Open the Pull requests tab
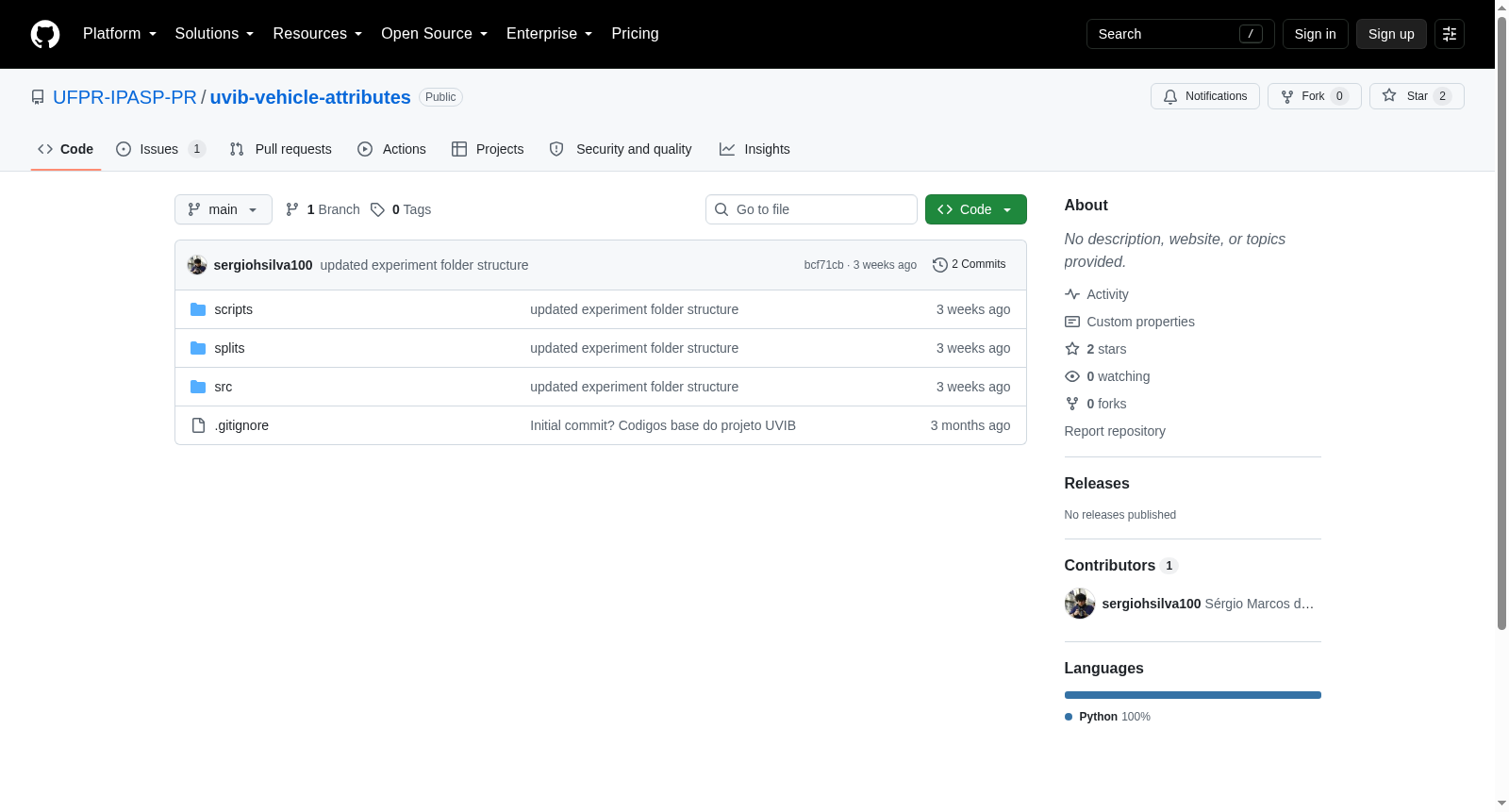1509x812 pixels. click(281, 149)
